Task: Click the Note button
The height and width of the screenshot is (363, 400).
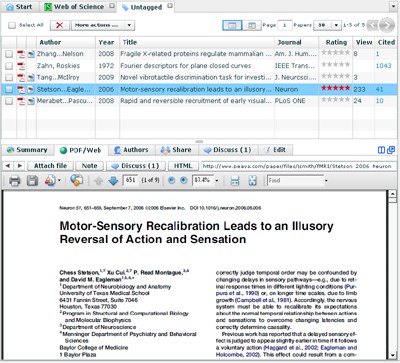Action: pyautogui.click(x=89, y=166)
